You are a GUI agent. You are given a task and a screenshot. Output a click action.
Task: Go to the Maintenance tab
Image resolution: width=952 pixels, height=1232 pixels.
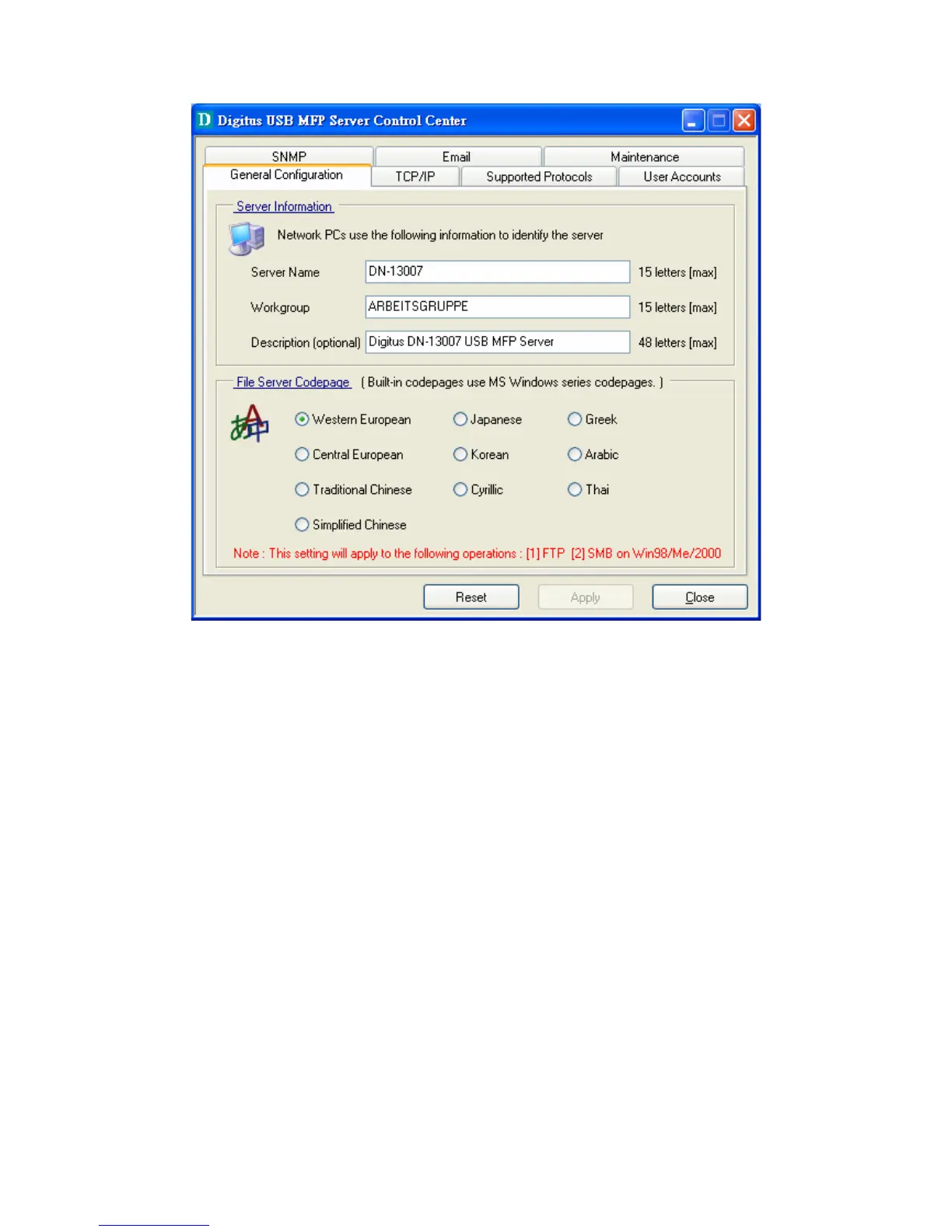click(x=644, y=156)
